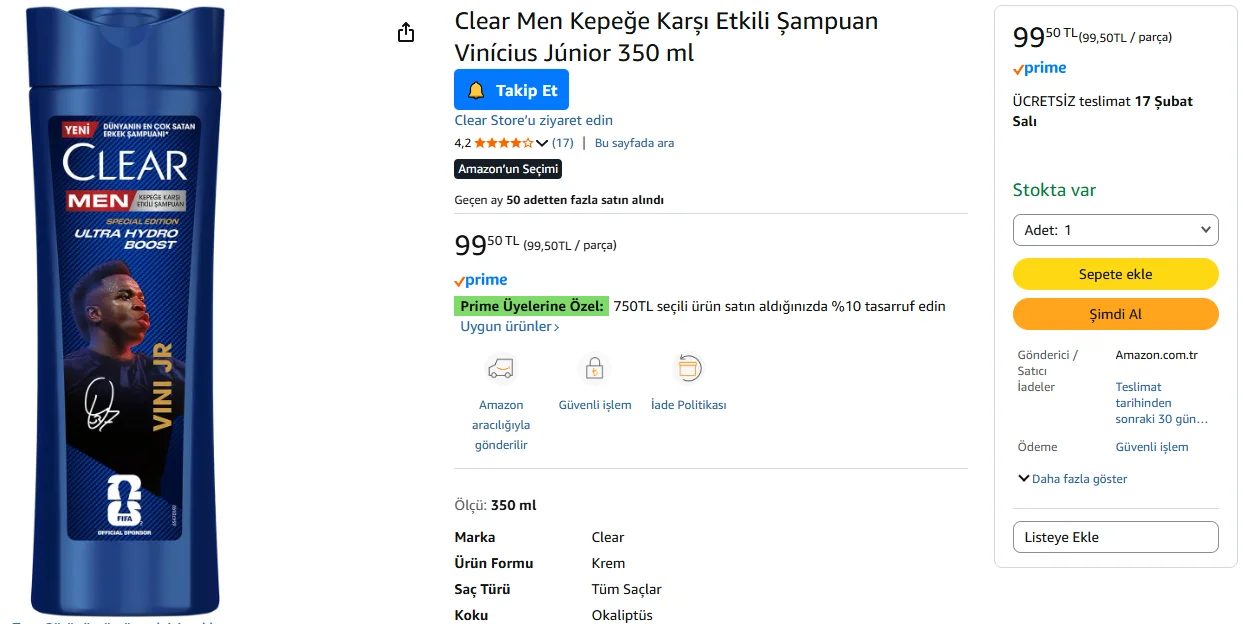The height and width of the screenshot is (624, 1243).
Task: Click the İade Politikası return box icon
Action: [x=688, y=368]
